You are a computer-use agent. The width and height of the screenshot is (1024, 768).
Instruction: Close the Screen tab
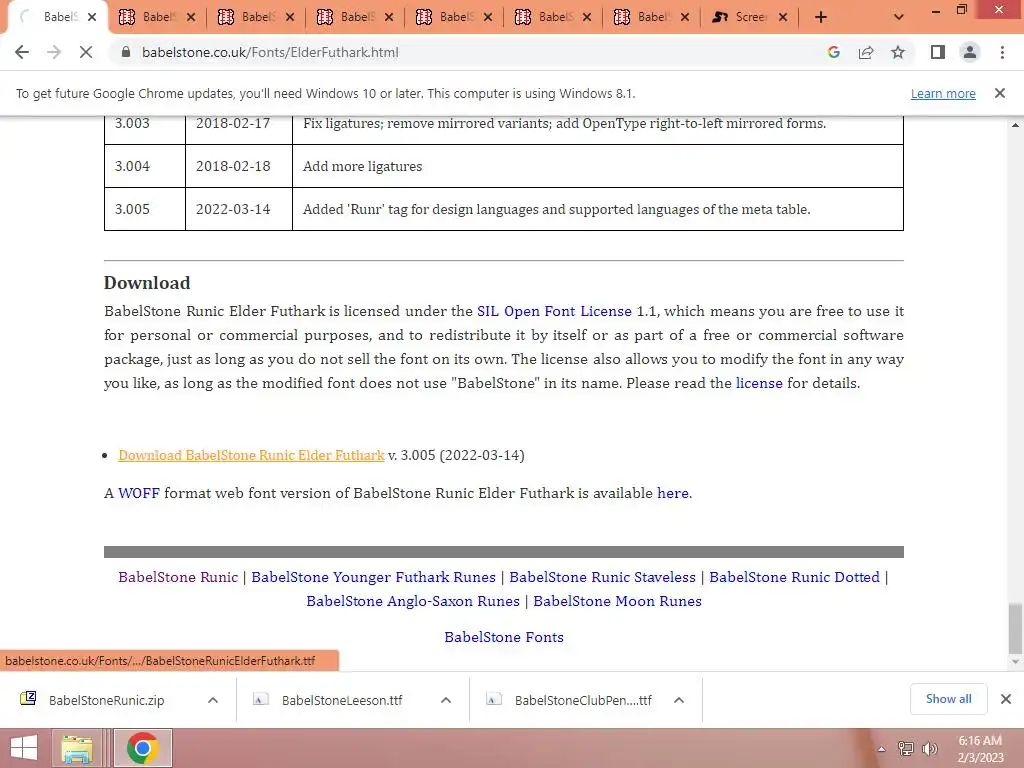point(783,17)
